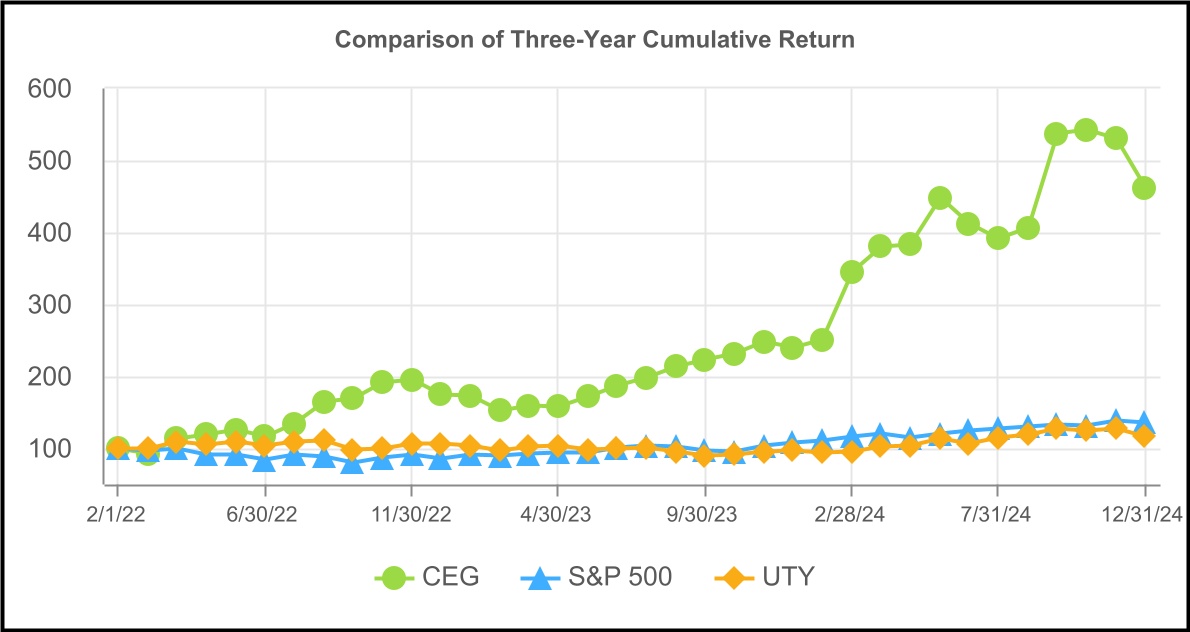Click the CEG data point at 2/28/24
This screenshot has height=632, width=1190.
851,272
